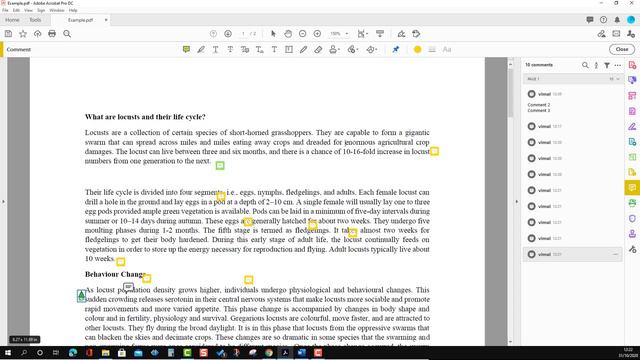
Task: Select the Eraser tool
Action: tap(318, 49)
